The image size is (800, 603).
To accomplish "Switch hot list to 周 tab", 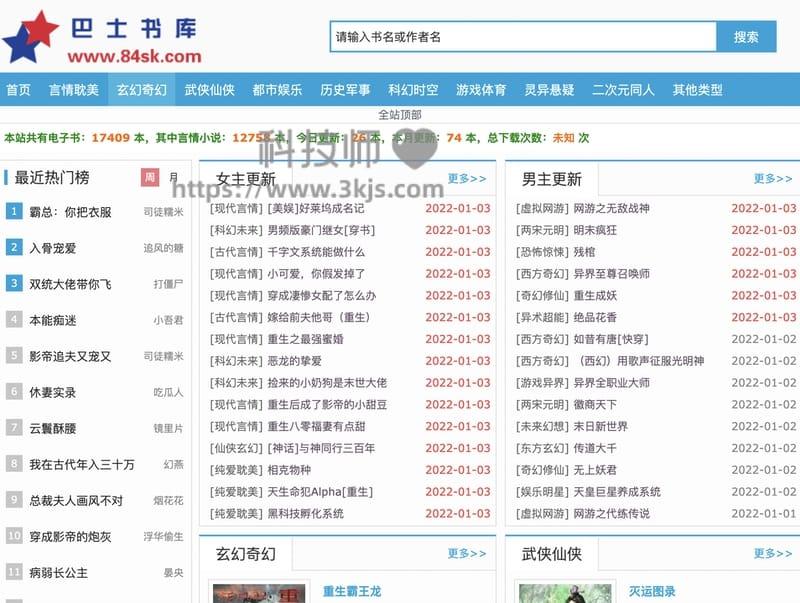I will pos(150,177).
